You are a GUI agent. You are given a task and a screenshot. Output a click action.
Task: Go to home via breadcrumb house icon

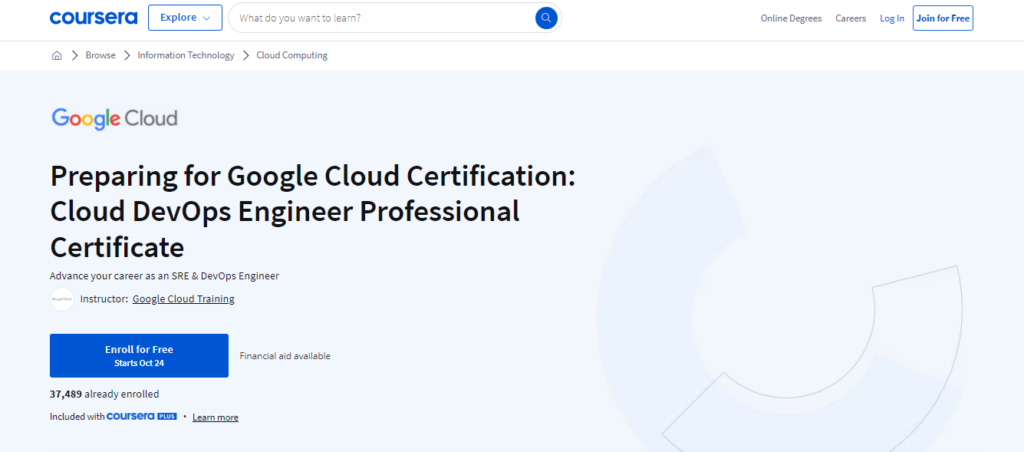point(57,56)
